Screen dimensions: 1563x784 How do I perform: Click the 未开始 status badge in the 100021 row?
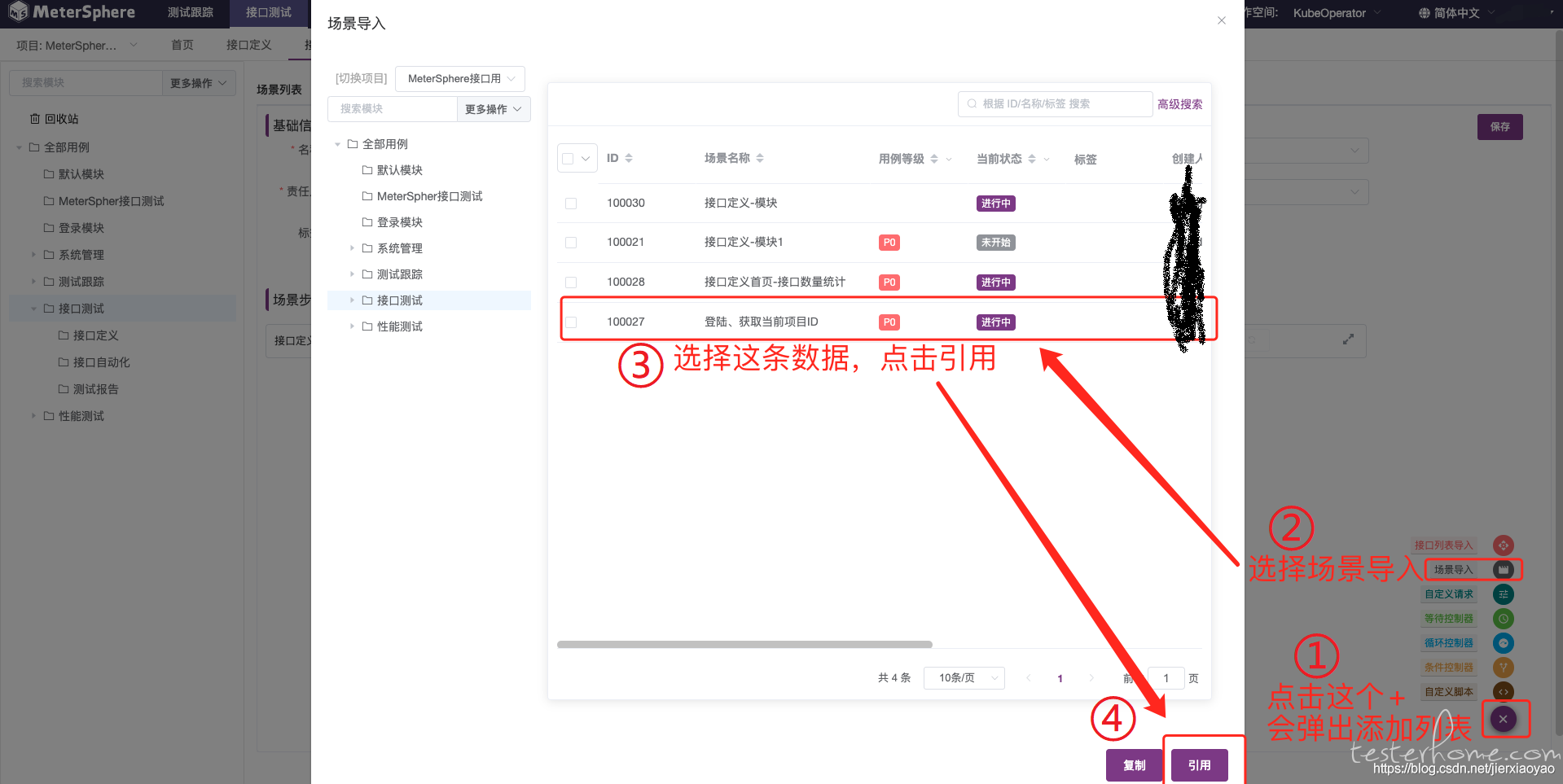(995, 243)
